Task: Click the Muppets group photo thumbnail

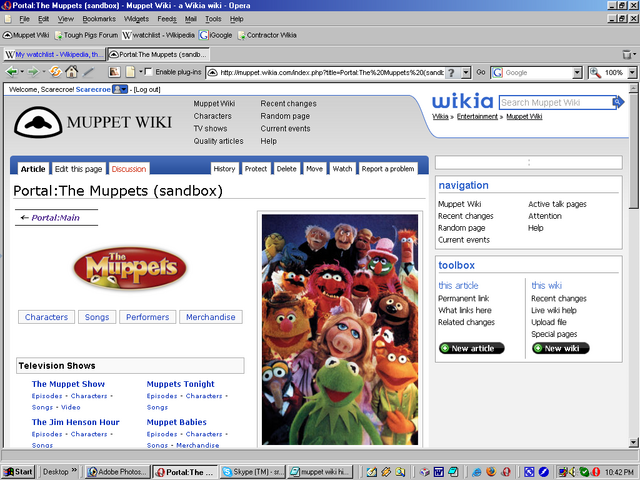Action: point(340,329)
